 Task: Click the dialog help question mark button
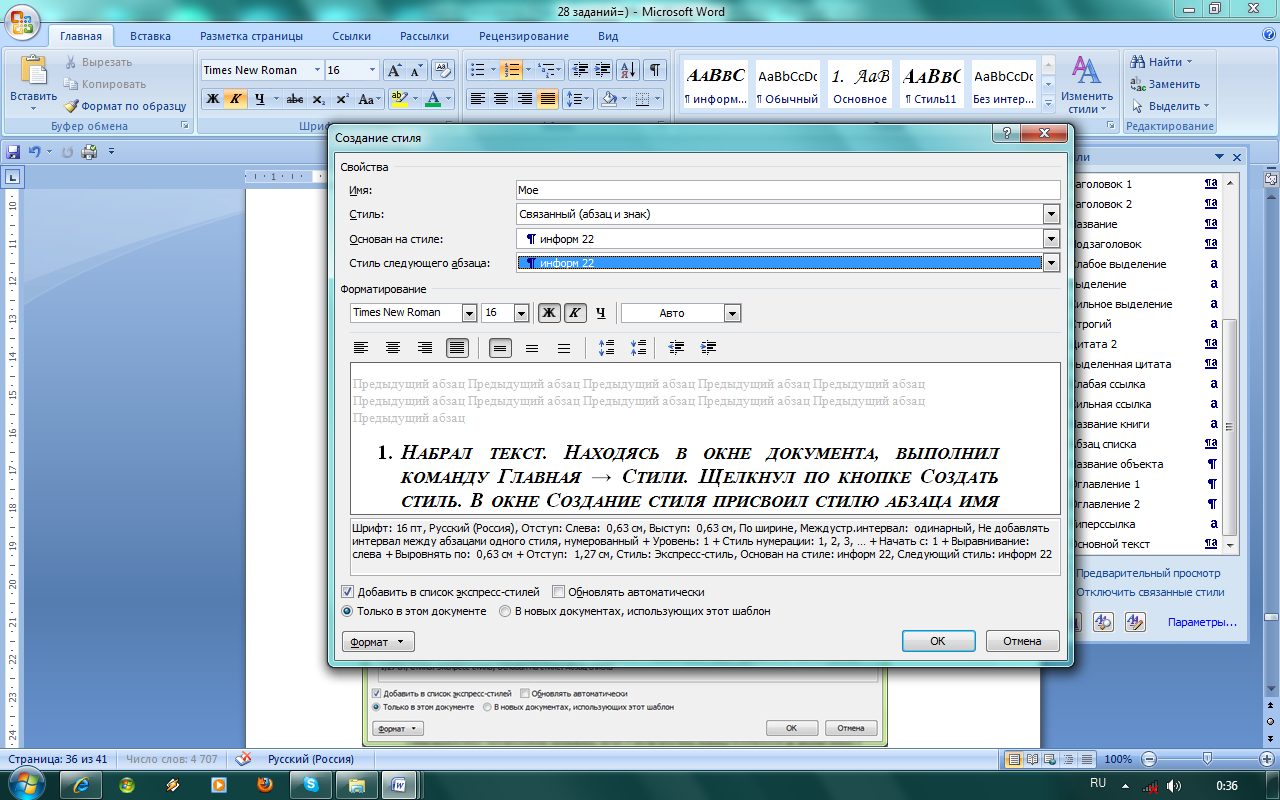(1006, 134)
